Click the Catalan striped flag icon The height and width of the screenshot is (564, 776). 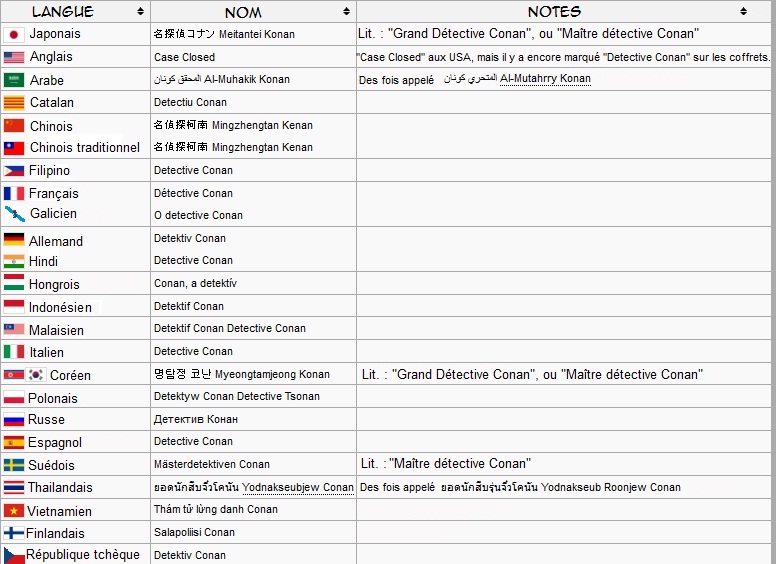[14, 102]
